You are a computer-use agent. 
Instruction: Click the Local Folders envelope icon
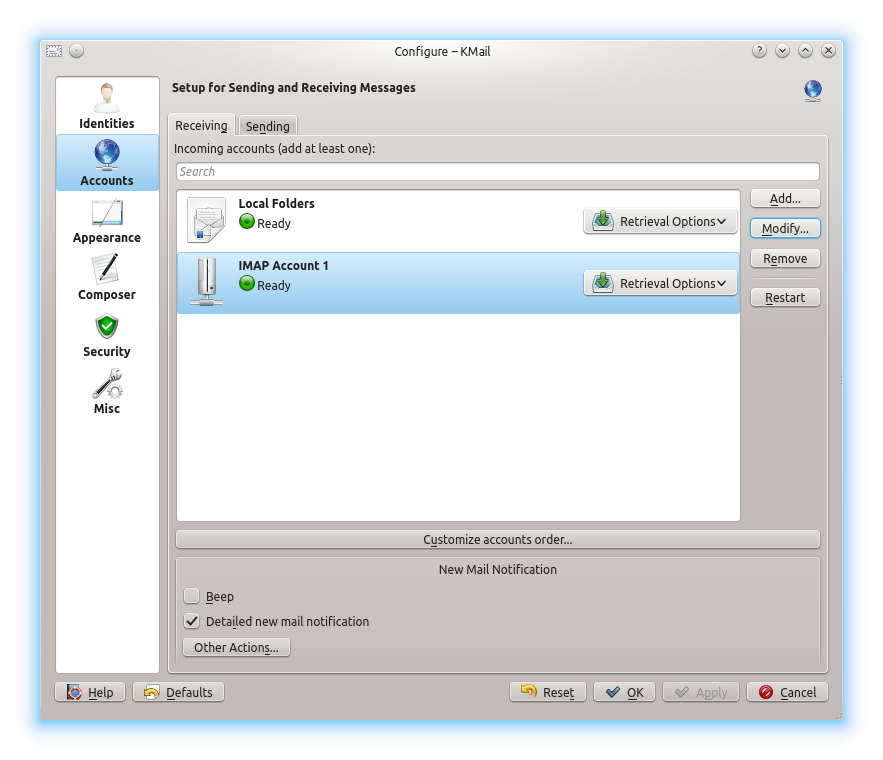pyautogui.click(x=206, y=220)
